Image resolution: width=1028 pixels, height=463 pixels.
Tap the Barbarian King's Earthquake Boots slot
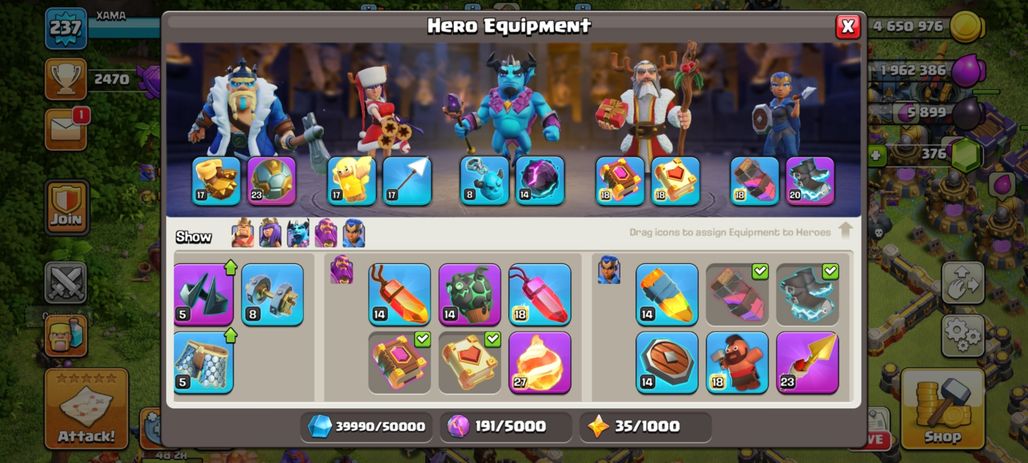pos(216,181)
